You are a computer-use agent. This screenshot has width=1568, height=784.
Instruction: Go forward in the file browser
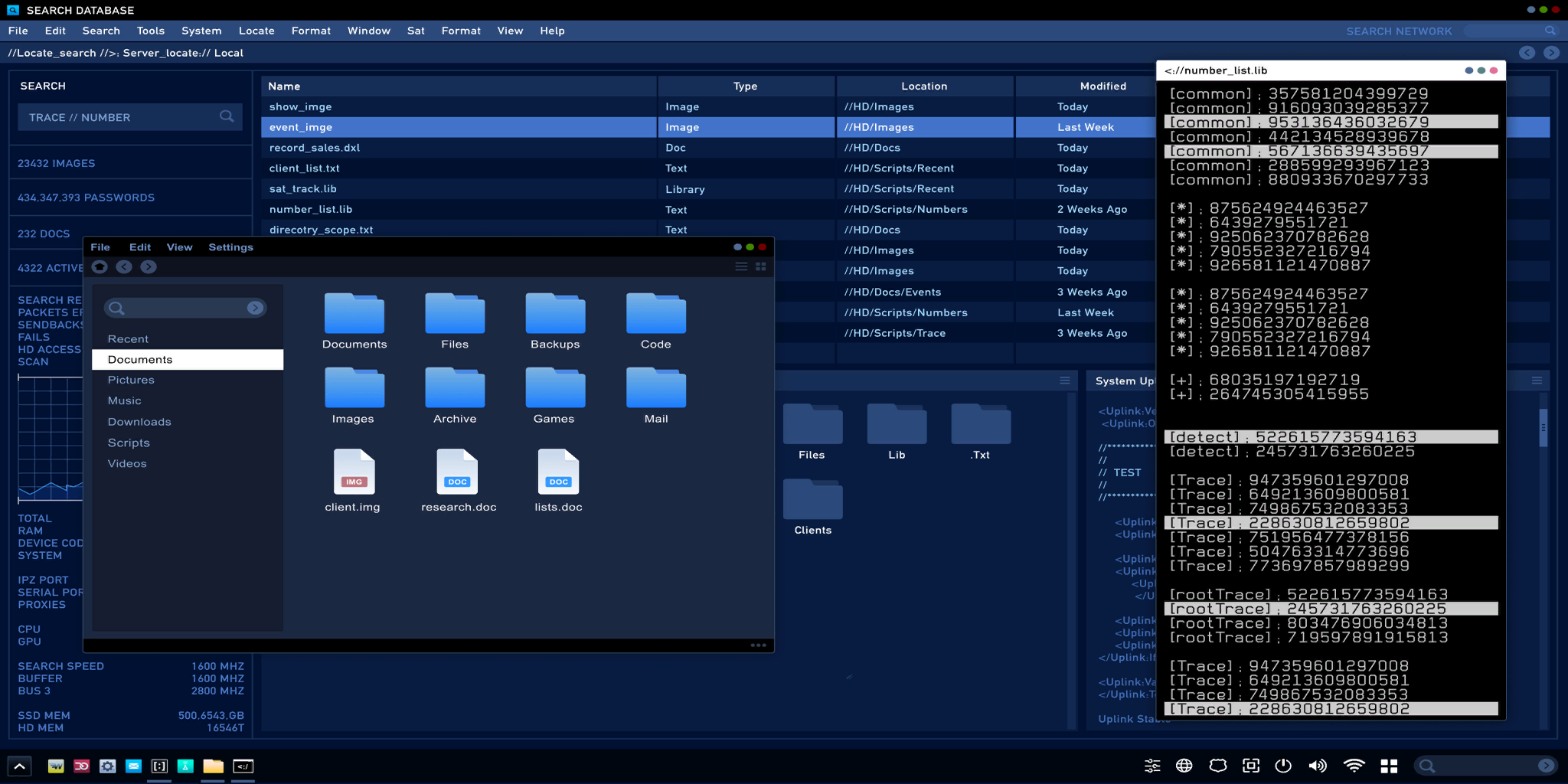pos(149,266)
